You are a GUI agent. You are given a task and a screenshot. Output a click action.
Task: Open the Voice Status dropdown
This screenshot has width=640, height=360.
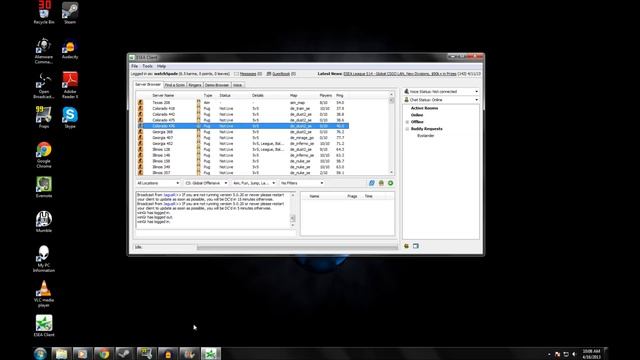point(441,91)
